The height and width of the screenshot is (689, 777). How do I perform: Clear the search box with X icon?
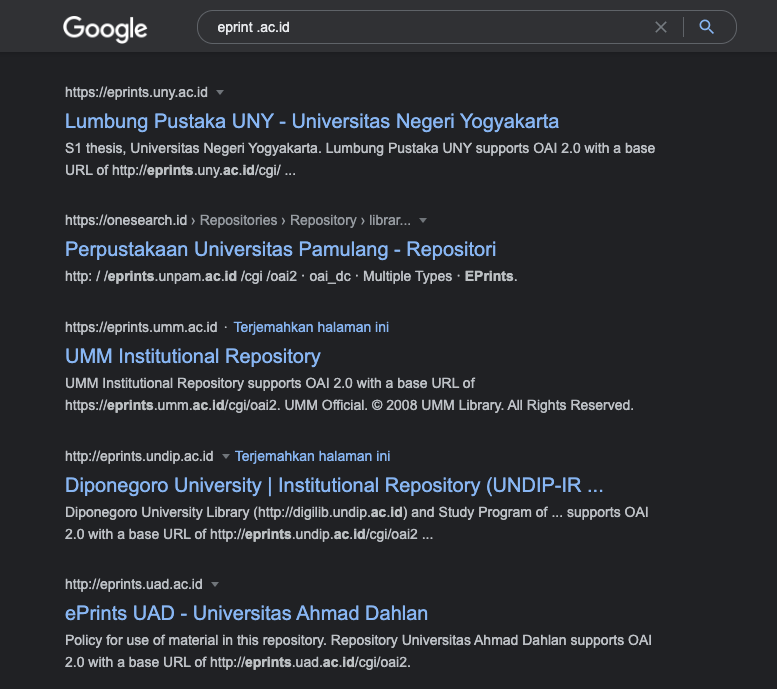(660, 27)
